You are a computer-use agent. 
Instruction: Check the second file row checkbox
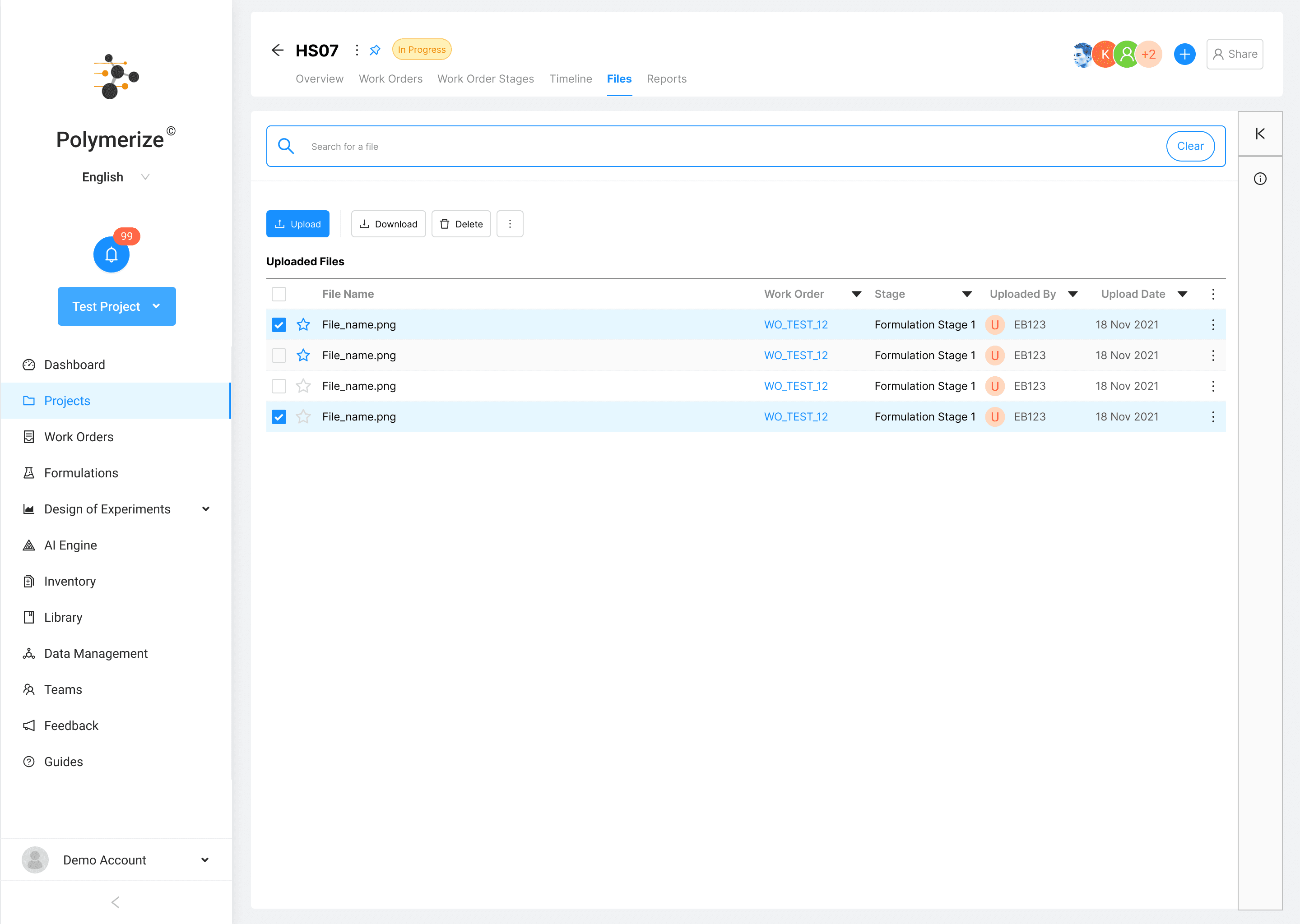(x=279, y=356)
